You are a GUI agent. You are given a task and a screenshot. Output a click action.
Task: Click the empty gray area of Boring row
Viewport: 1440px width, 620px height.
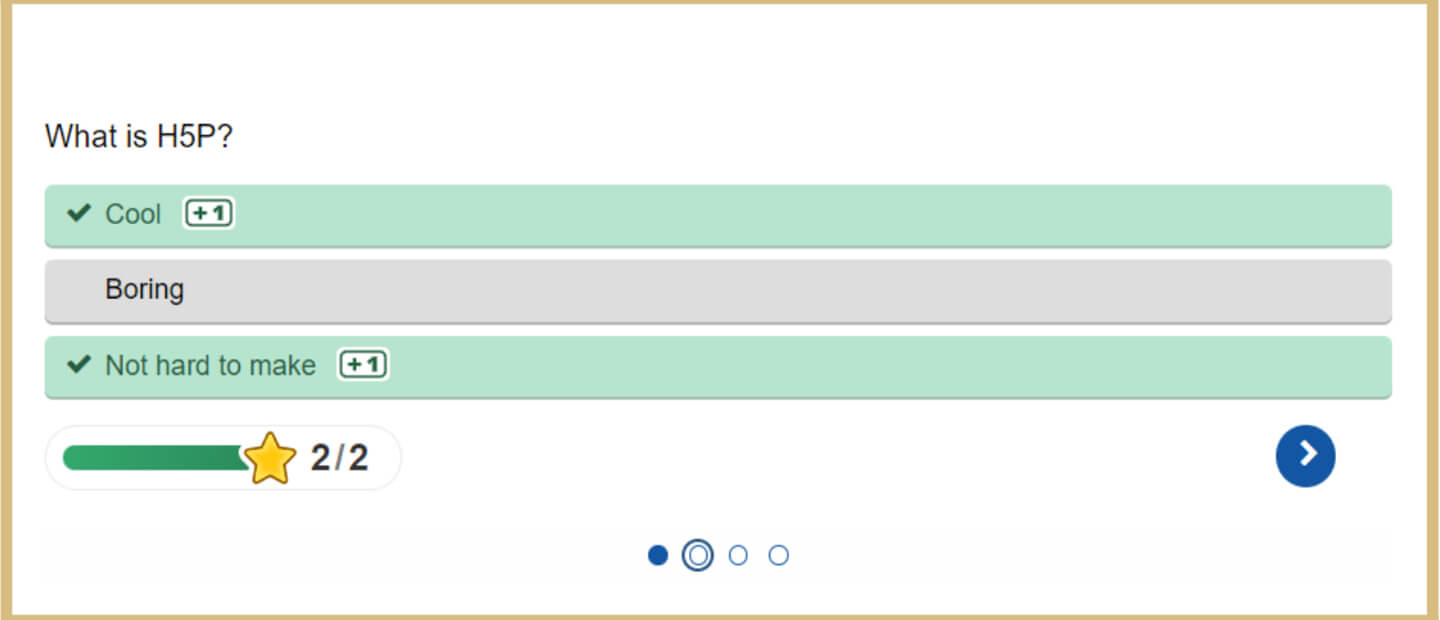point(800,291)
